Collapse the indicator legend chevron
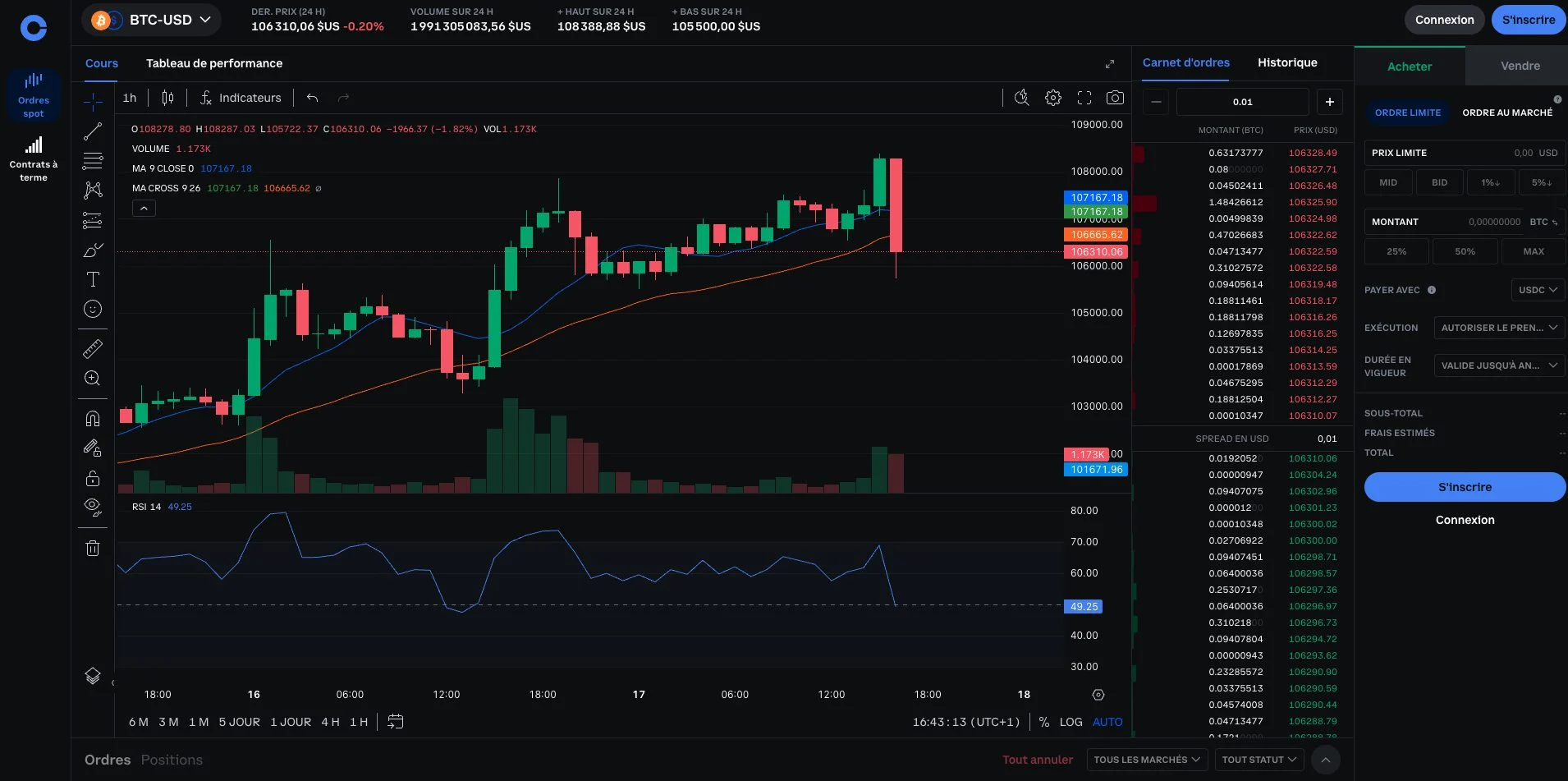This screenshot has width=1568, height=781. click(144, 209)
